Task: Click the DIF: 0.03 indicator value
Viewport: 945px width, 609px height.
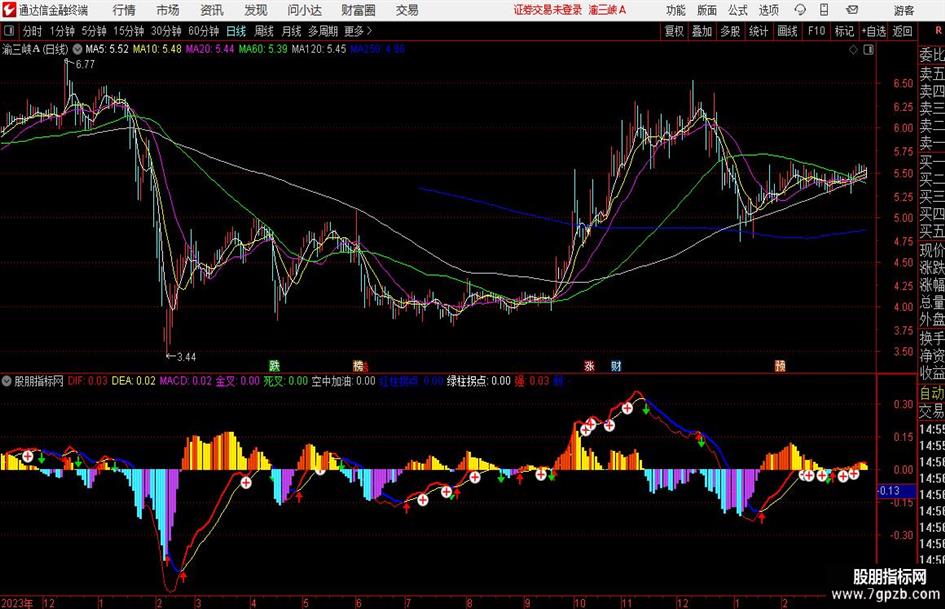Action: 87,381
